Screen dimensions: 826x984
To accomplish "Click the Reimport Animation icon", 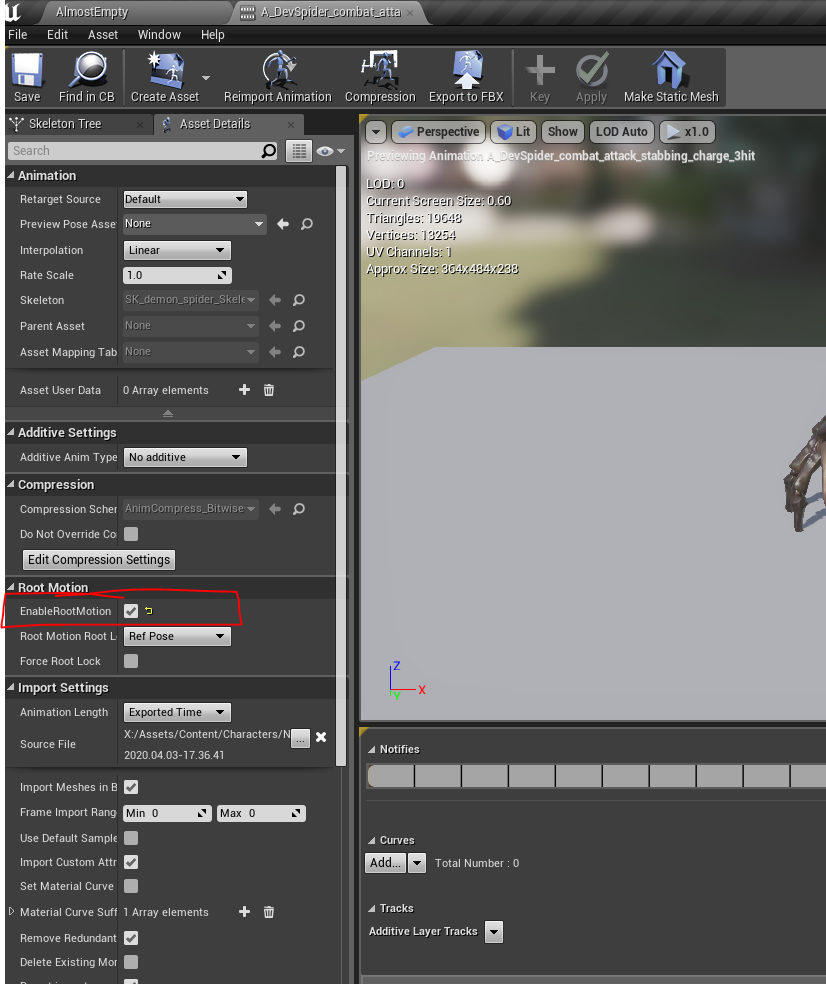I will point(277,72).
